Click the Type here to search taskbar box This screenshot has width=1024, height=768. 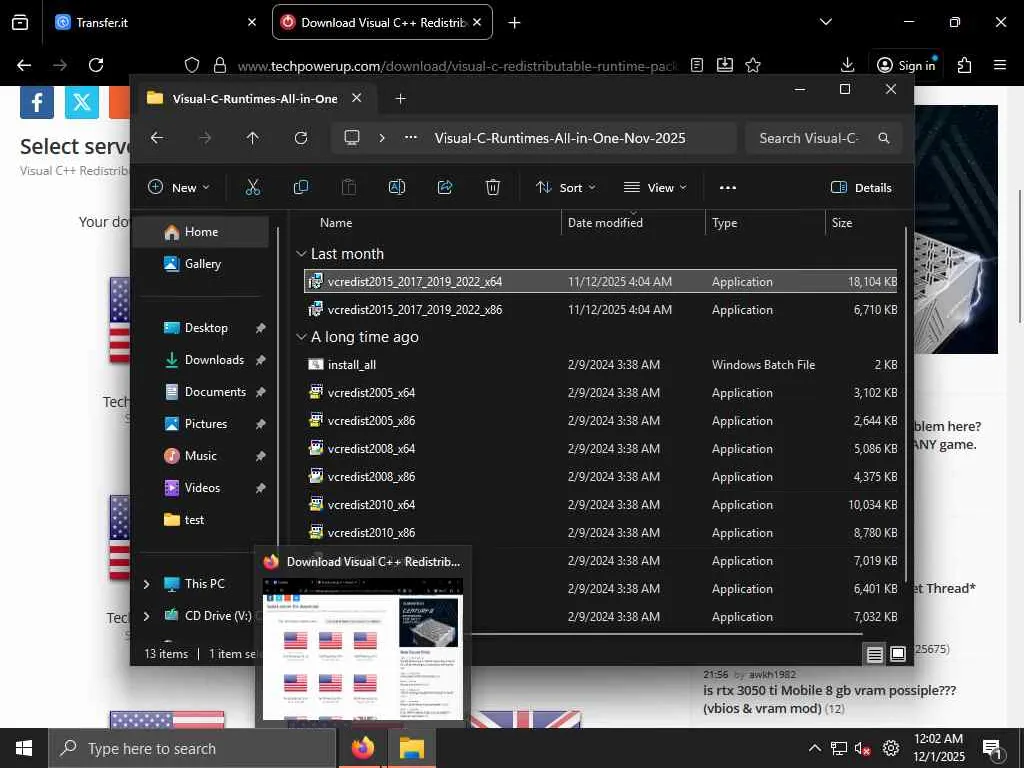(x=192, y=748)
